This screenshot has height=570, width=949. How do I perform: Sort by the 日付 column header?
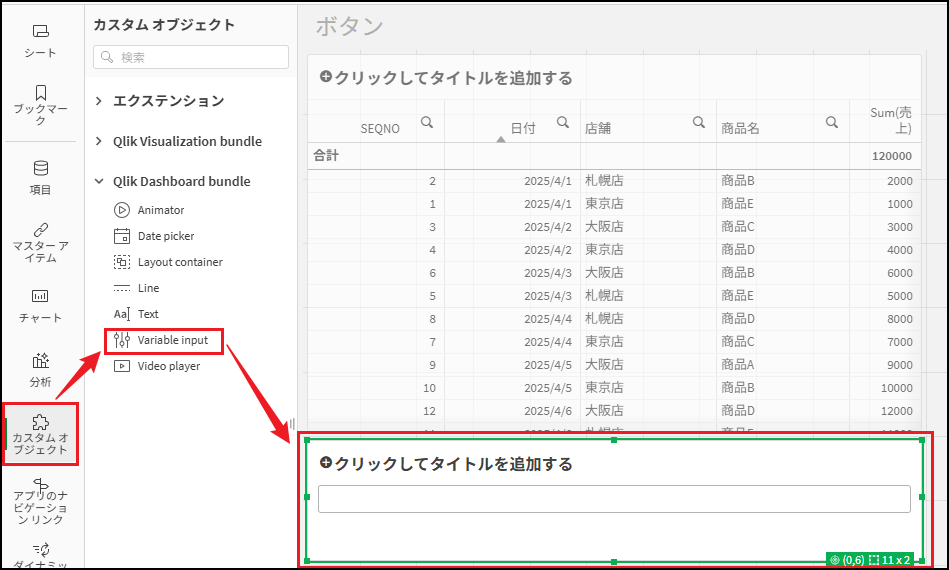[523, 128]
